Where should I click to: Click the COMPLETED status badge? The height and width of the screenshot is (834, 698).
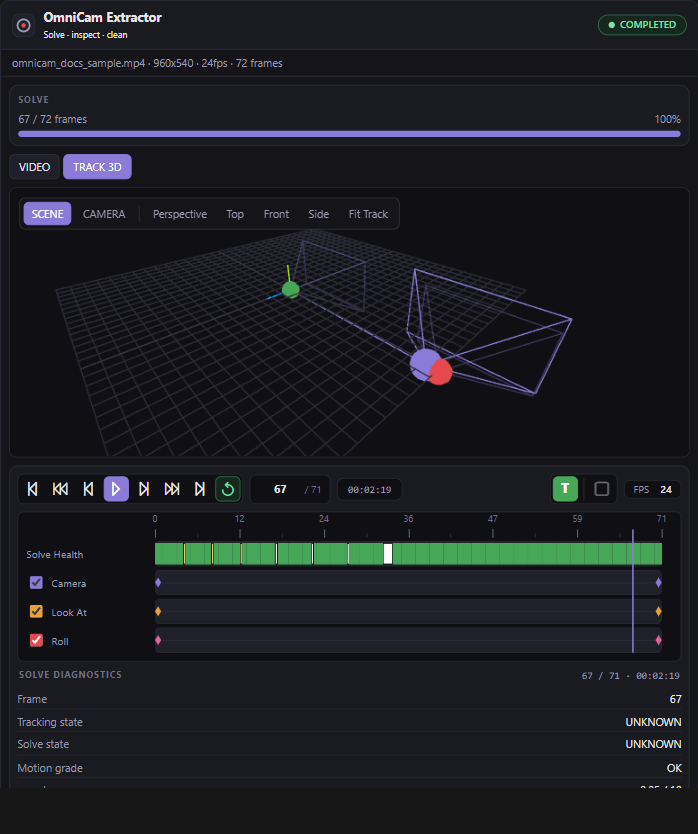coord(642,25)
